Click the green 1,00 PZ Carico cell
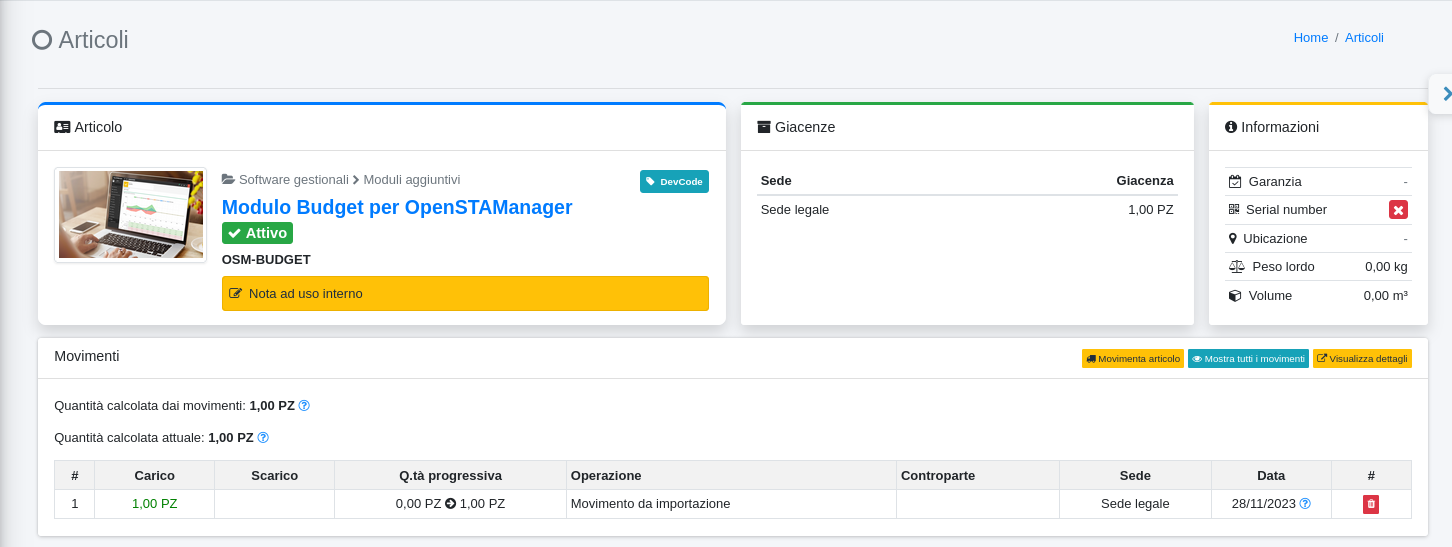 click(x=155, y=504)
